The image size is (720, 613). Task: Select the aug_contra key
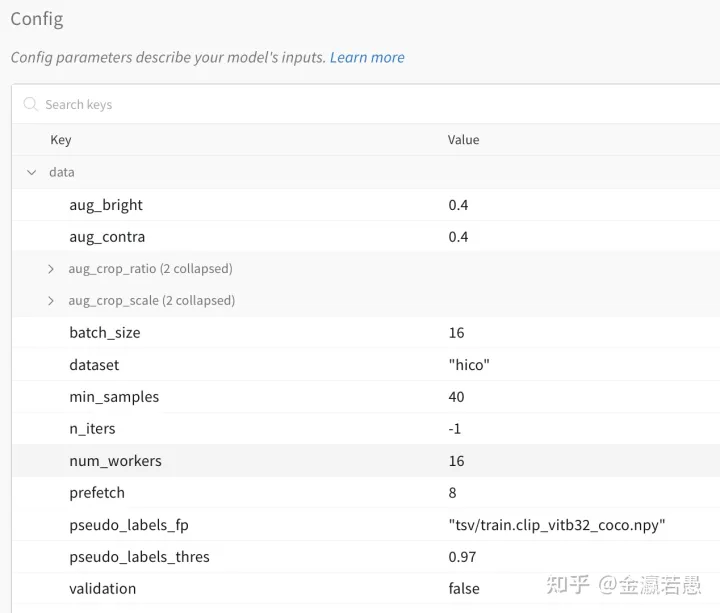[x=107, y=237]
